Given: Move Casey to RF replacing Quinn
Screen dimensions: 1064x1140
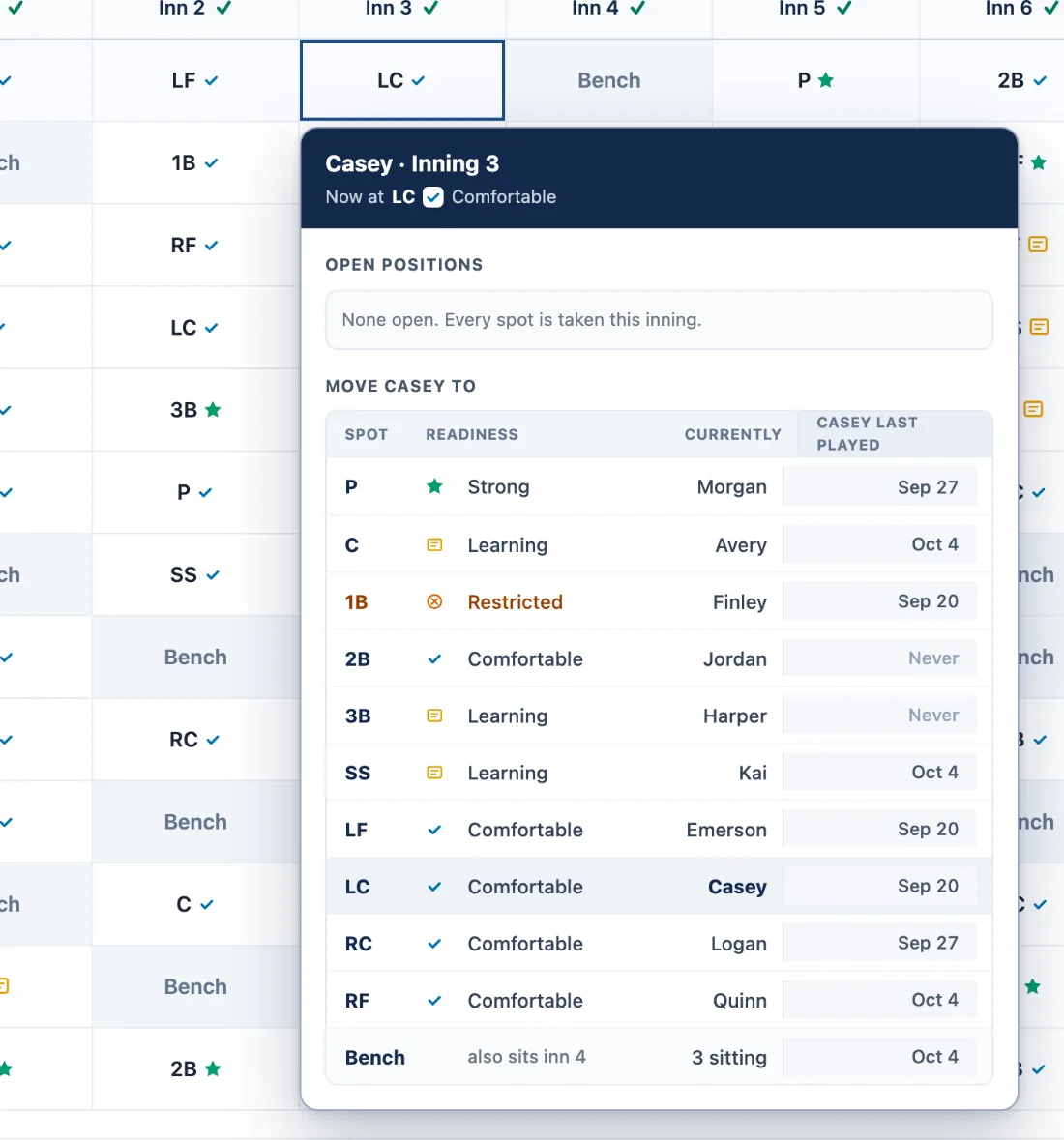Looking at the screenshot, I should coord(659,1001).
